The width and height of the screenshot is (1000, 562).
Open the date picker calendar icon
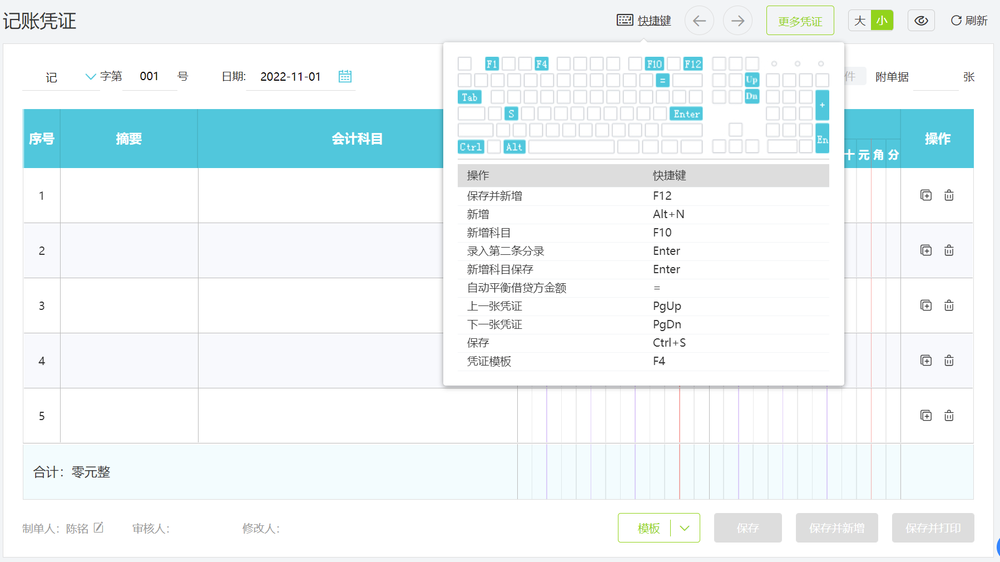pyautogui.click(x=345, y=76)
